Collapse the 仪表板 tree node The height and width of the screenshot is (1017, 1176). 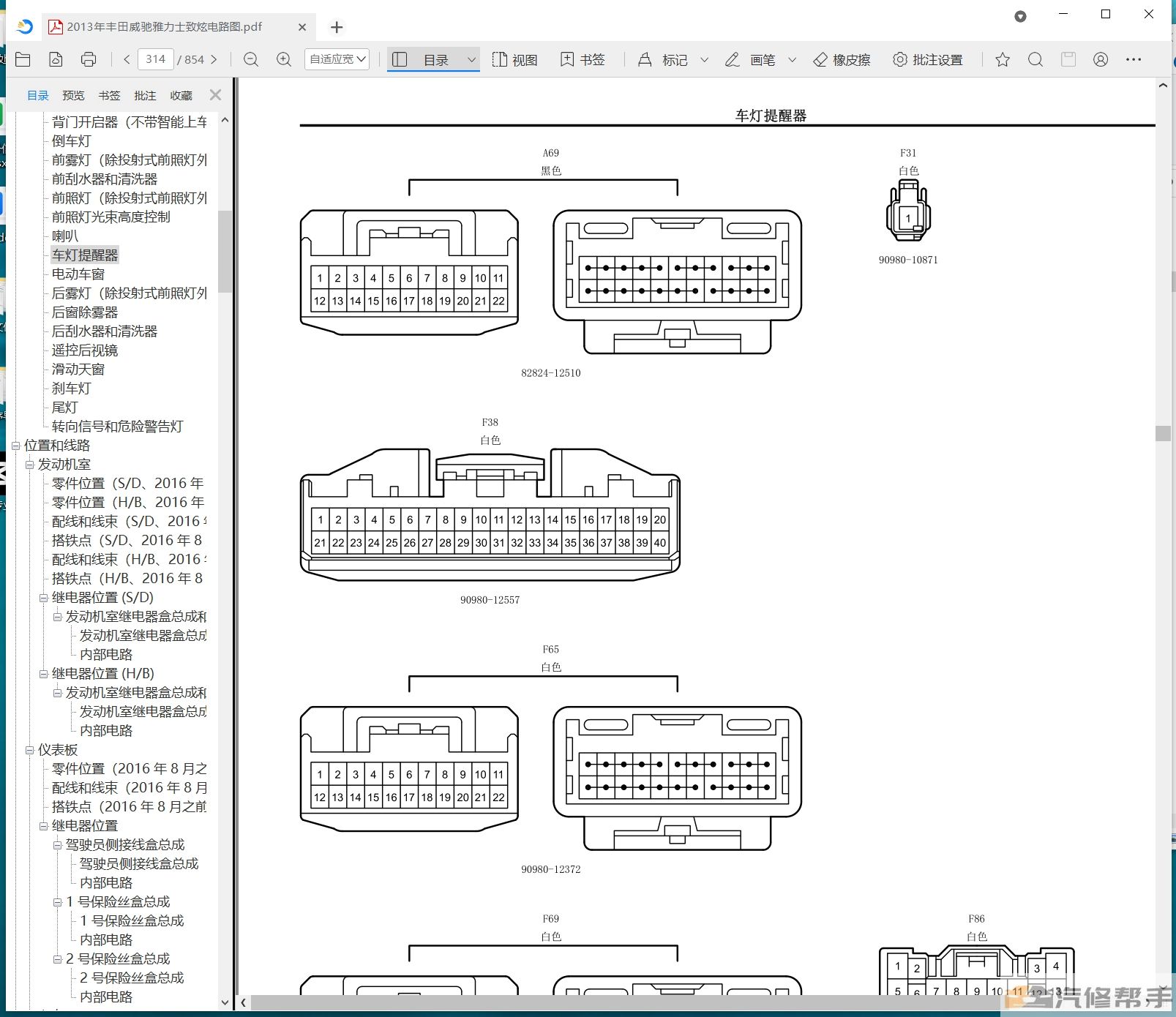coord(30,750)
